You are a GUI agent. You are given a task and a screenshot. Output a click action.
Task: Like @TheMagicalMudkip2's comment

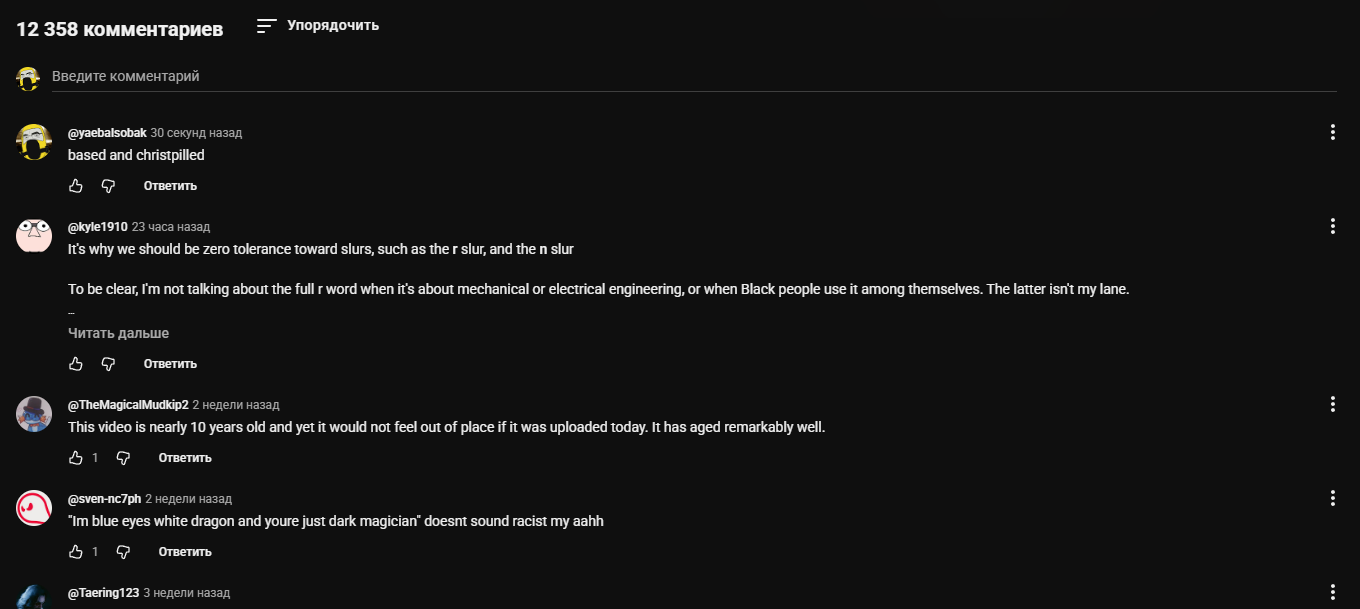click(x=76, y=458)
